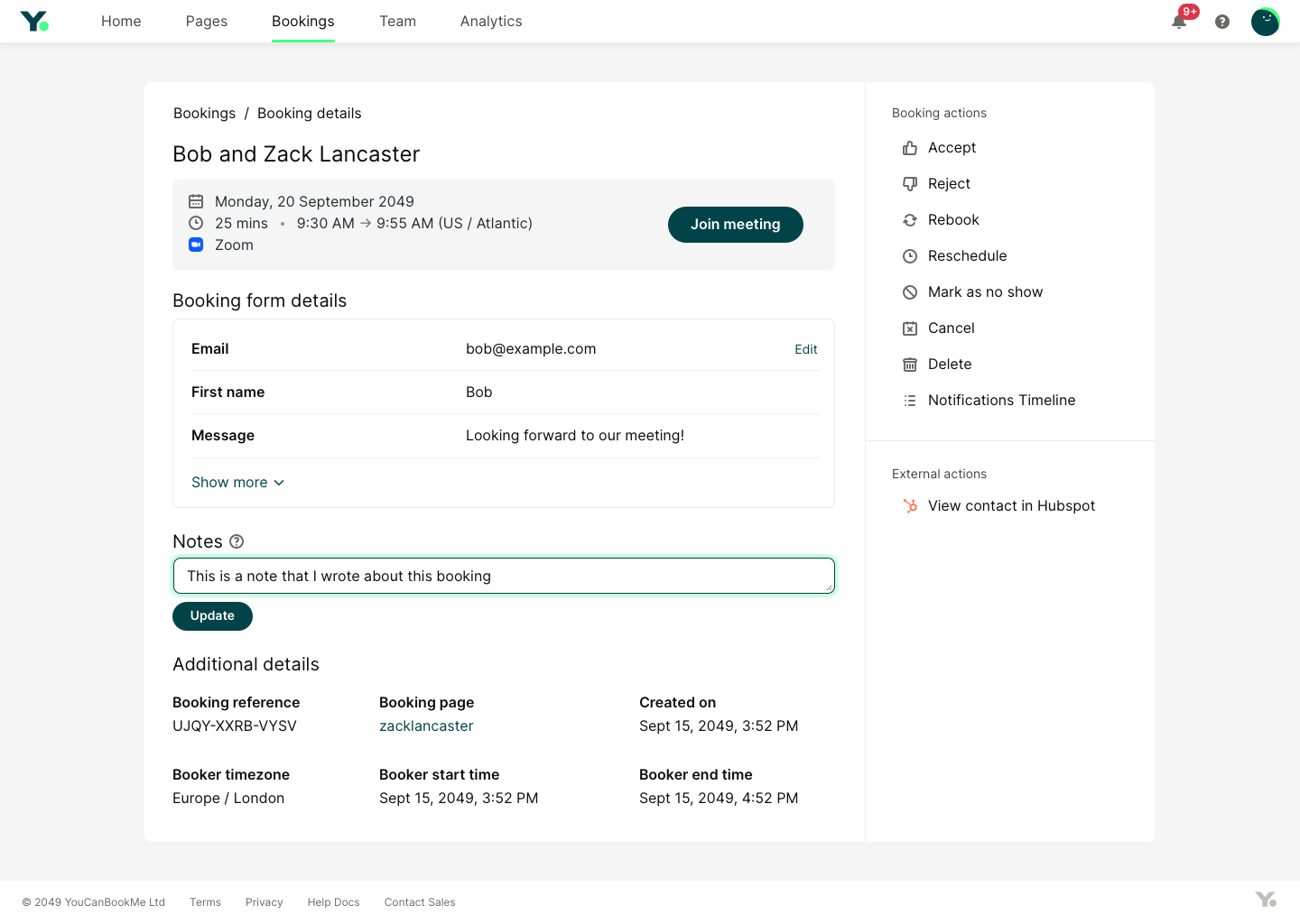Click the Rebook refresh icon
This screenshot has width=1300, height=924.
[x=910, y=220]
